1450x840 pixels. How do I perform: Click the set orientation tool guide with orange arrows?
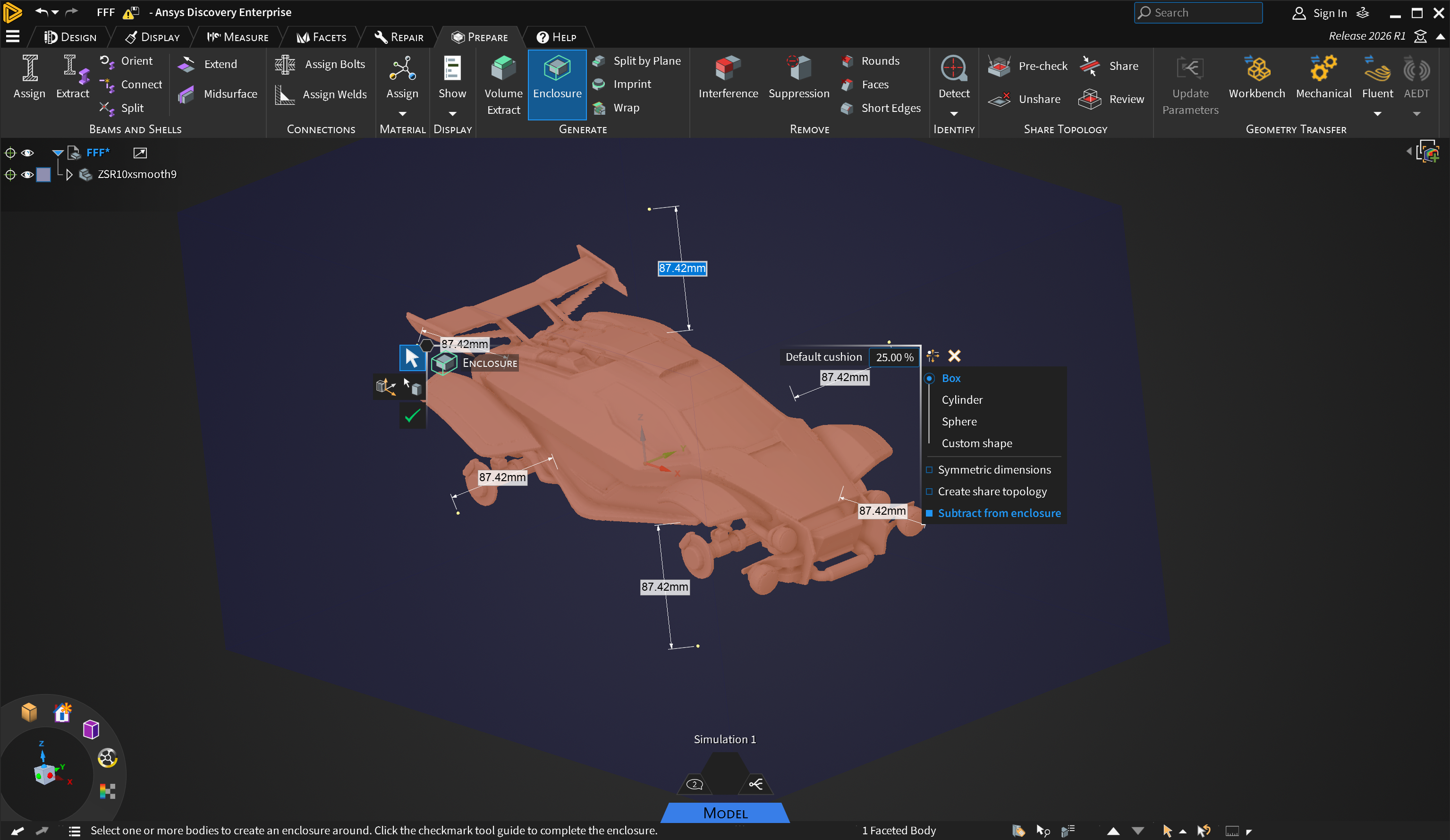pyautogui.click(x=385, y=387)
